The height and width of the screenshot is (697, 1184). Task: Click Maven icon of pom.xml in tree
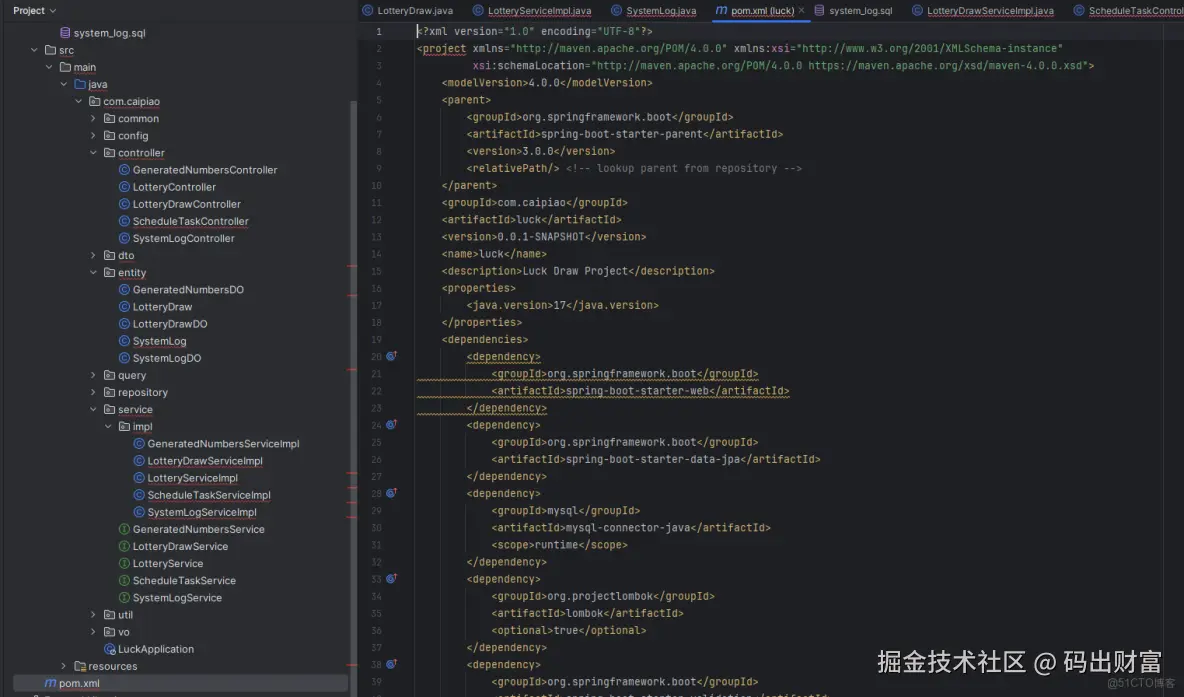(x=50, y=683)
